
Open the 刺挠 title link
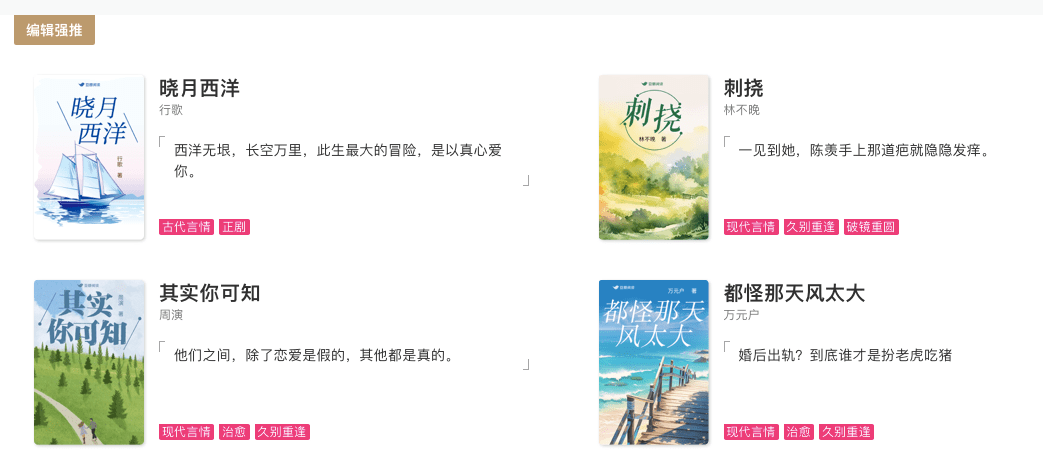coord(744,88)
